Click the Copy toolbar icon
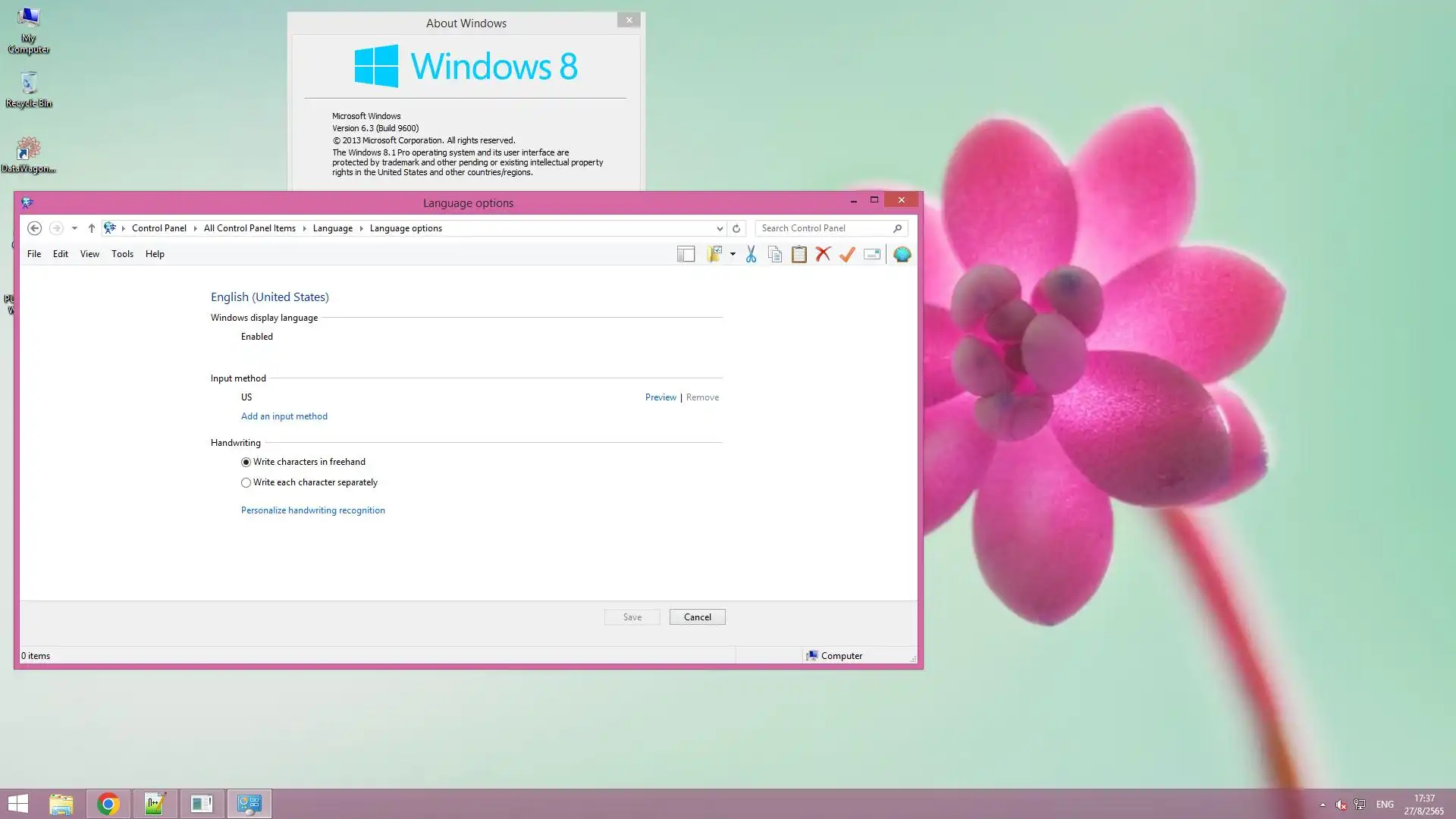Image resolution: width=1456 pixels, height=819 pixels. pyautogui.click(x=774, y=254)
